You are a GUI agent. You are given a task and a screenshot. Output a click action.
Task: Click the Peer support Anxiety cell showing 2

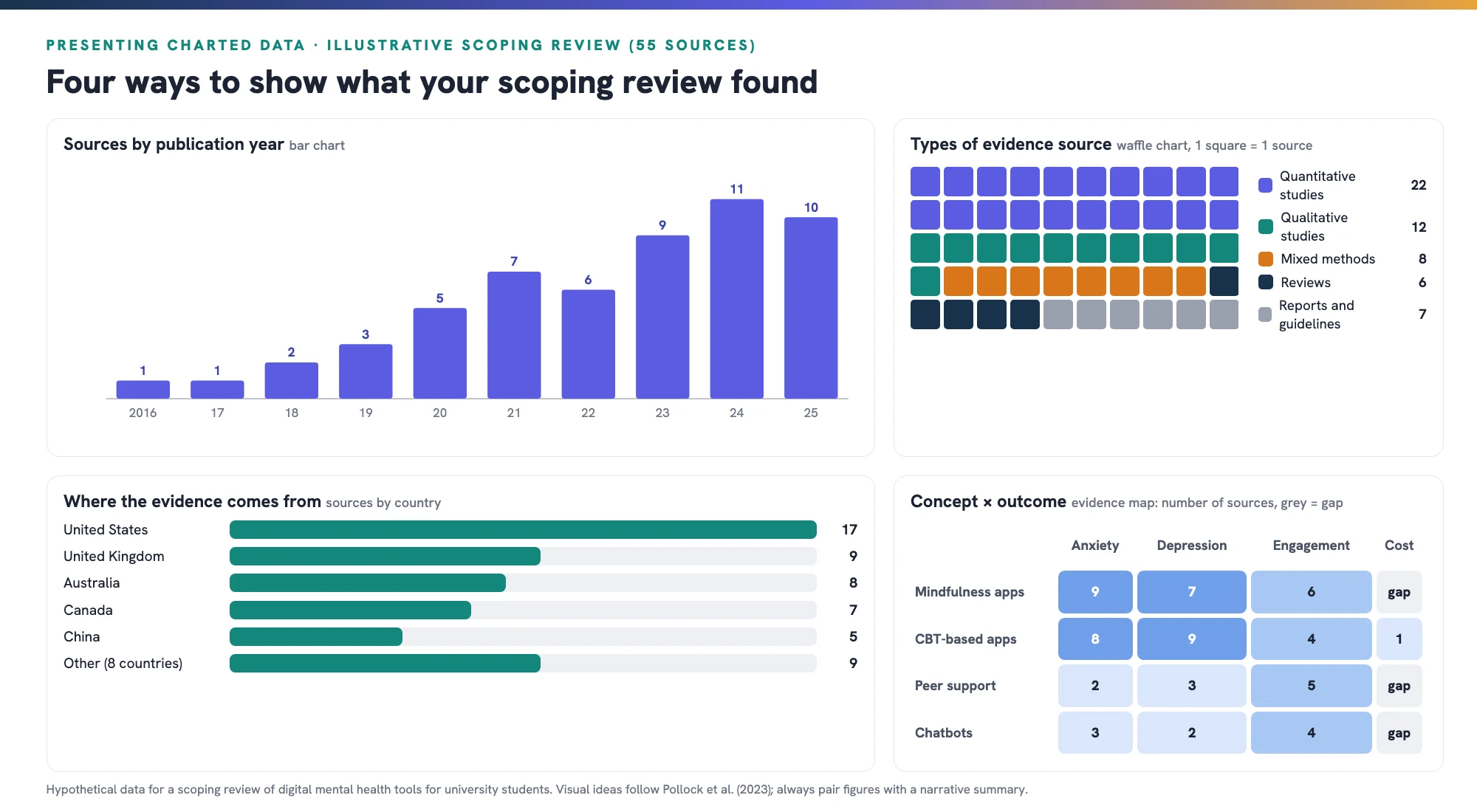(x=1095, y=686)
